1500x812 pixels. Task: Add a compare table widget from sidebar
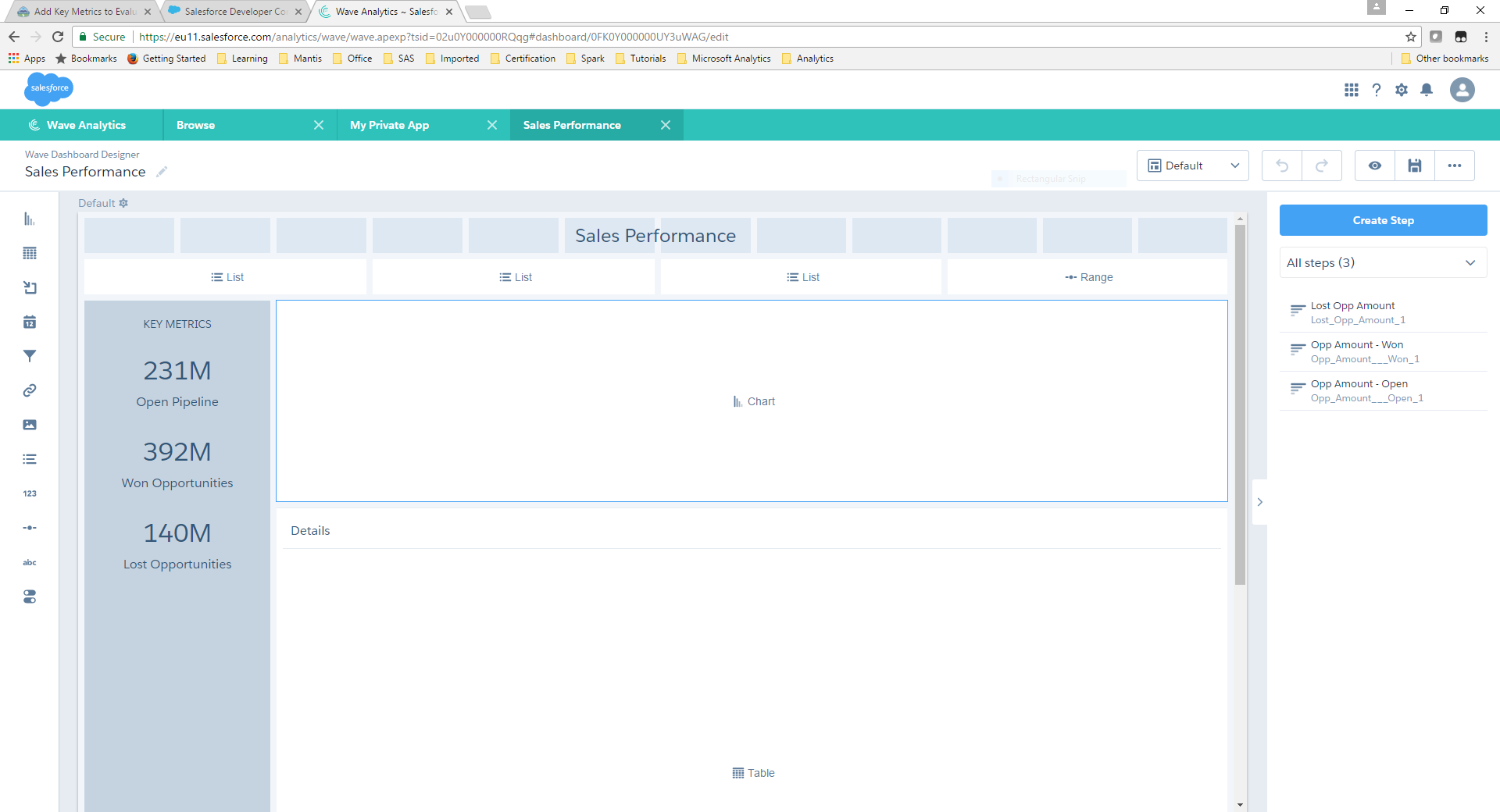(x=30, y=287)
